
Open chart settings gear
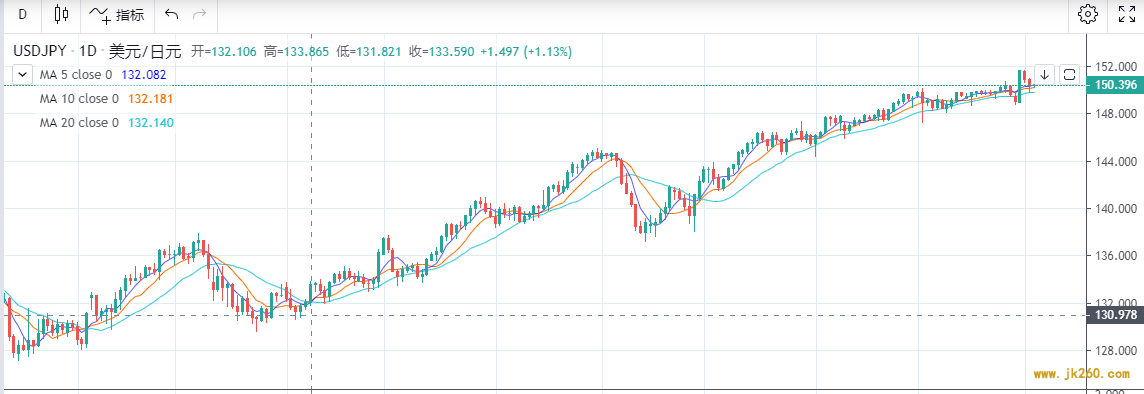(1088, 14)
